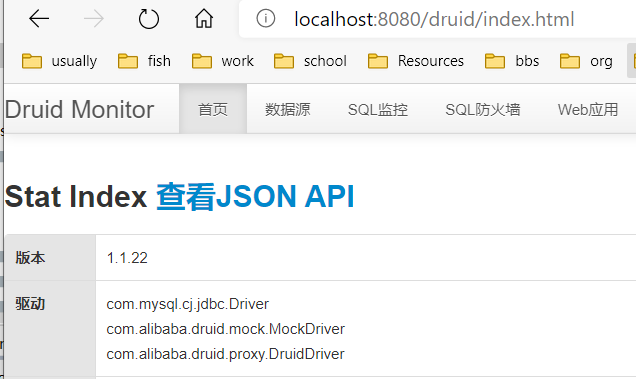The height and width of the screenshot is (379, 636).
Task: Open the work bookmarks folder
Action: tap(223, 61)
